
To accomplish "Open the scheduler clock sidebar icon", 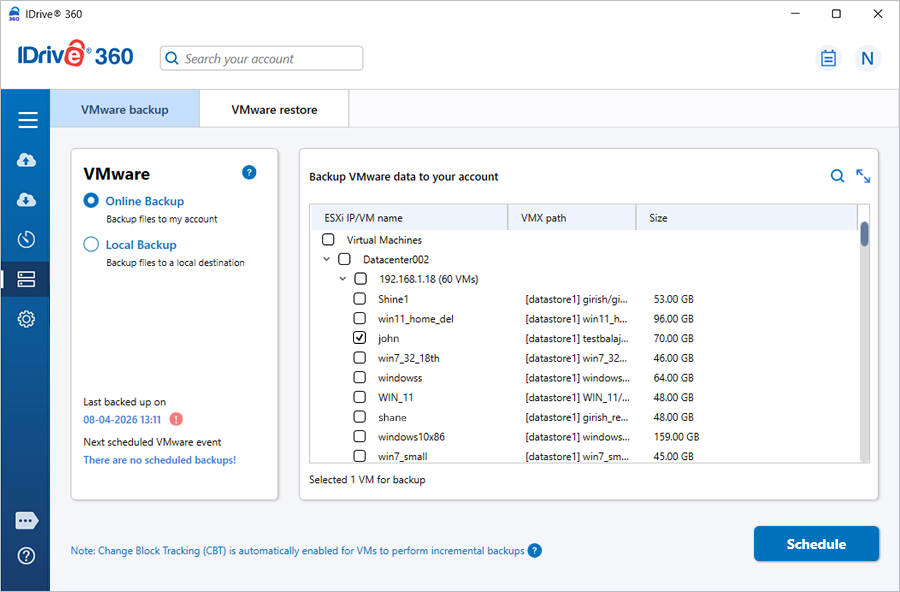I will click(x=26, y=239).
